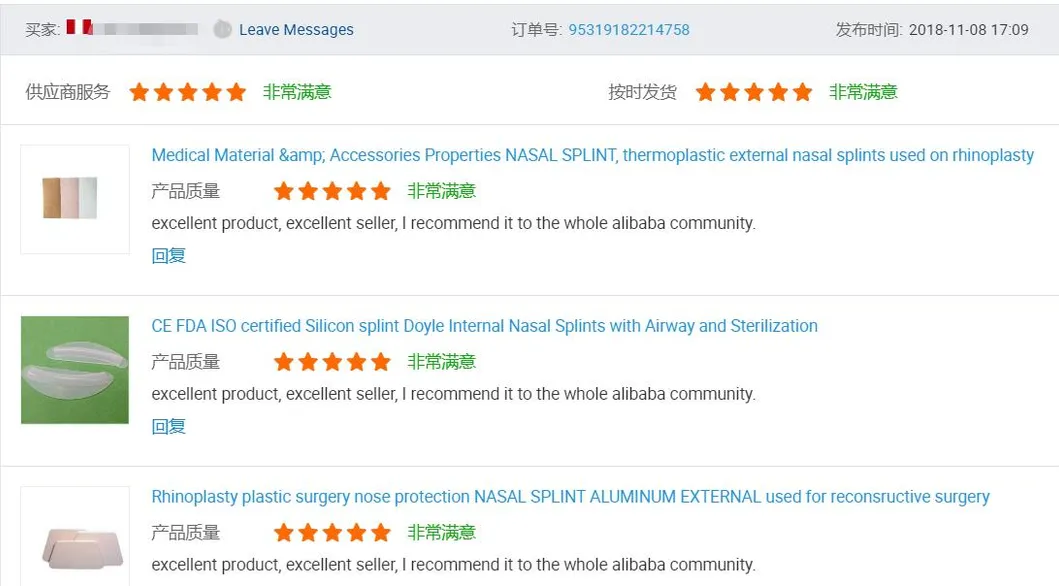Open the Leave Messages link
1059x586 pixels.
(x=296, y=30)
